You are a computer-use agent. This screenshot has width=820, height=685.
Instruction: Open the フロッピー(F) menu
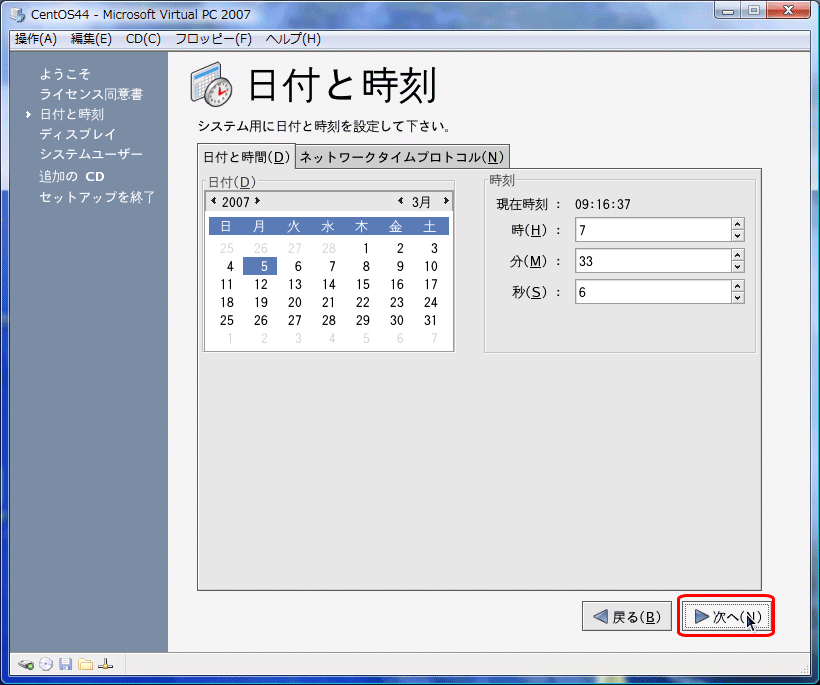[213, 39]
